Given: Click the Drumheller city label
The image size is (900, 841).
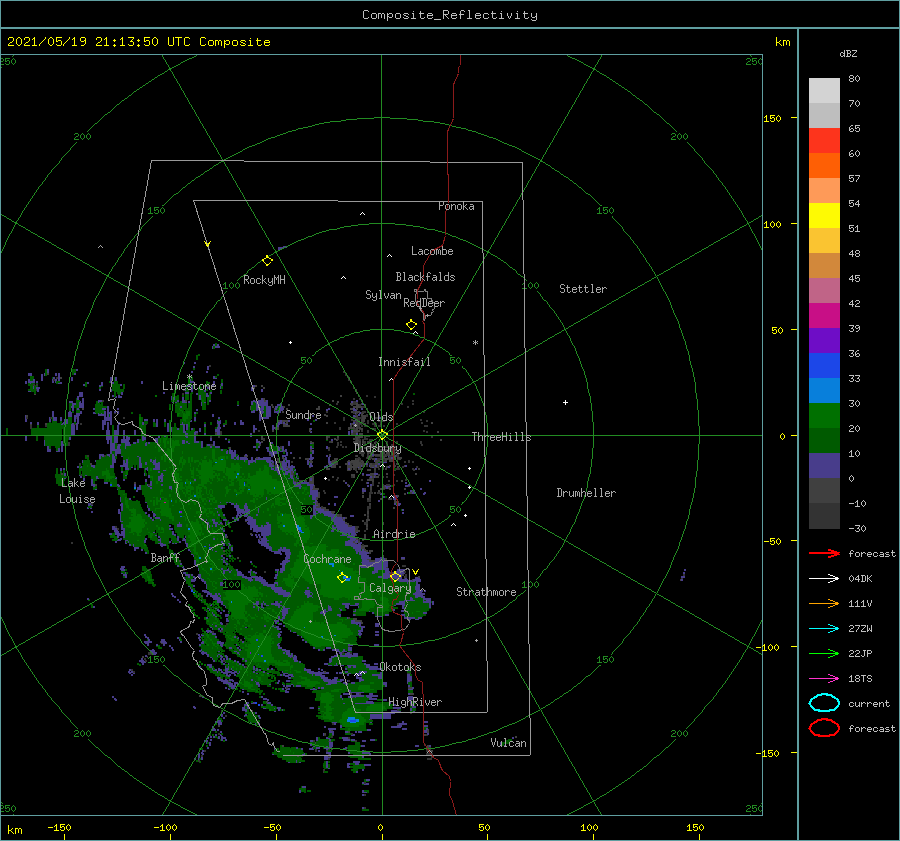Looking at the screenshot, I should coord(586,493).
